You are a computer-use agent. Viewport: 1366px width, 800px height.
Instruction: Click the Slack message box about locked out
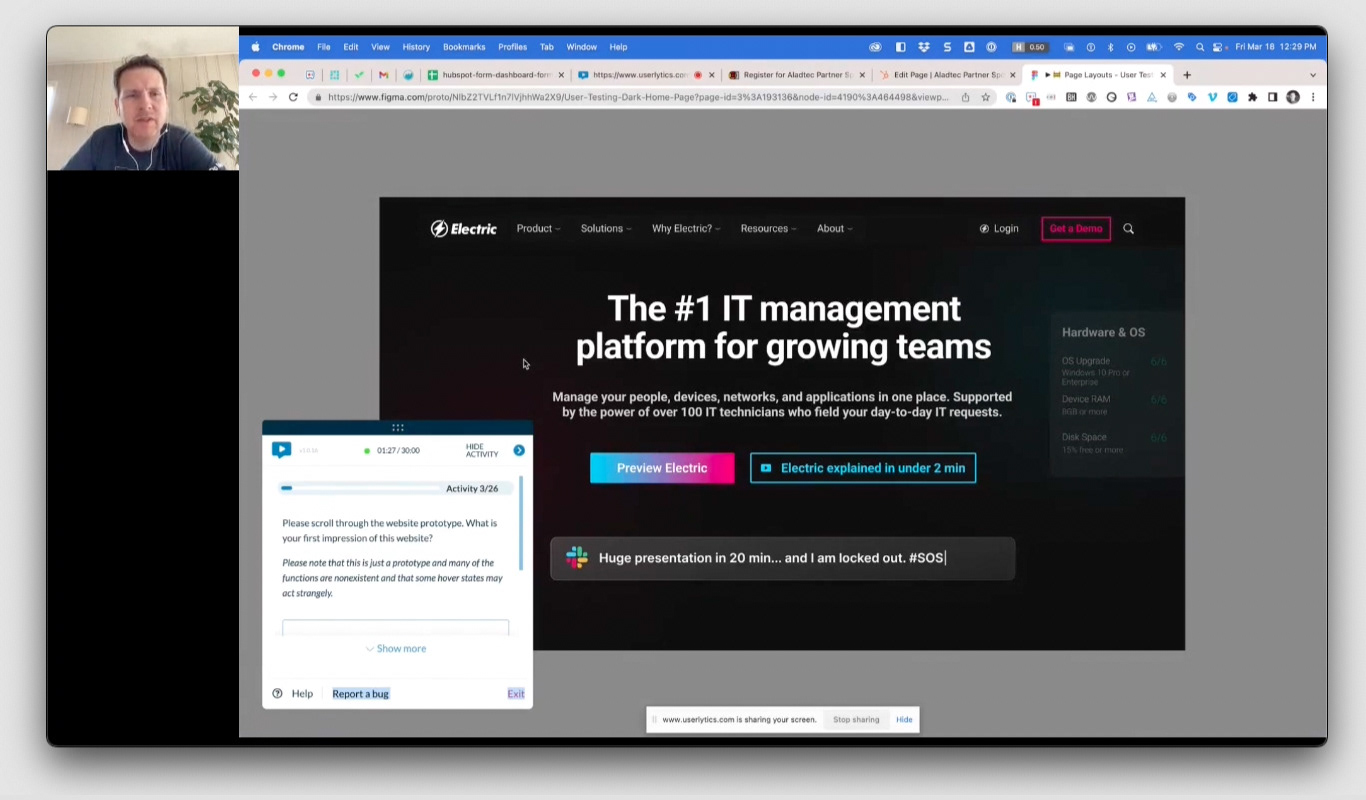click(782, 558)
